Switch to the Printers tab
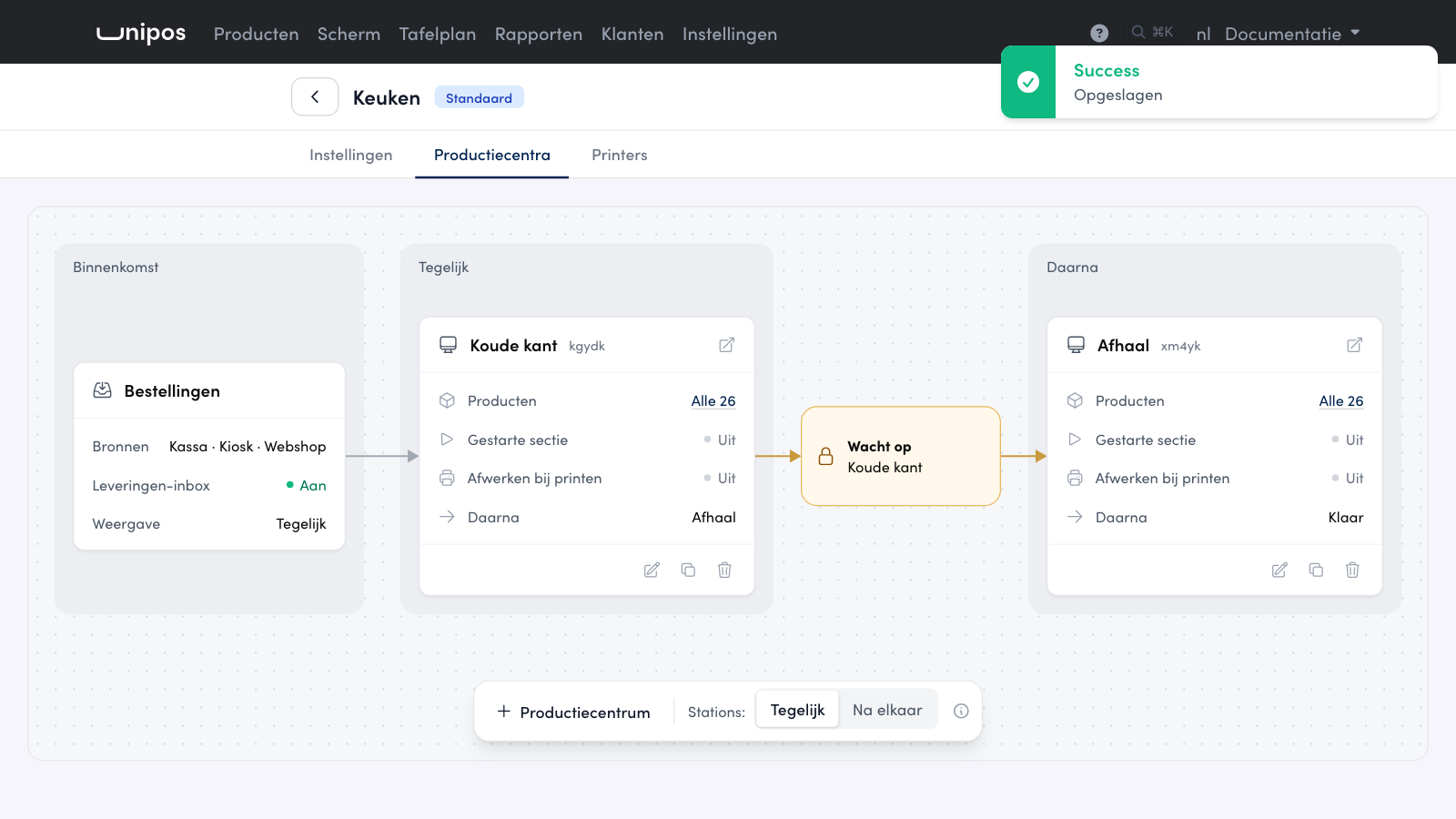 [x=620, y=155]
